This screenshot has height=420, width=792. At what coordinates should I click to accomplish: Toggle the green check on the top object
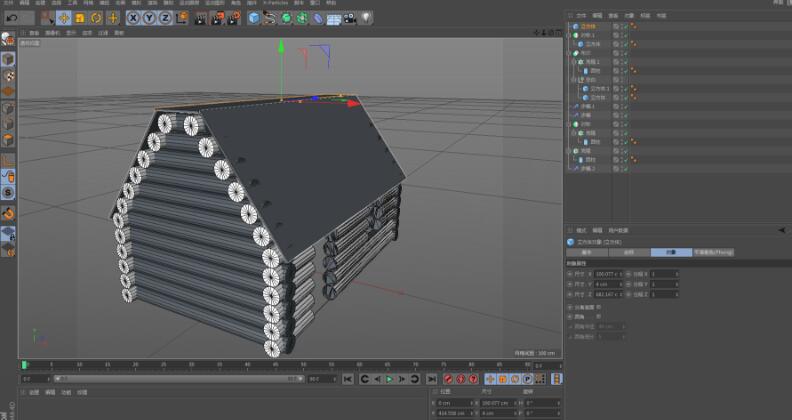[625, 27]
